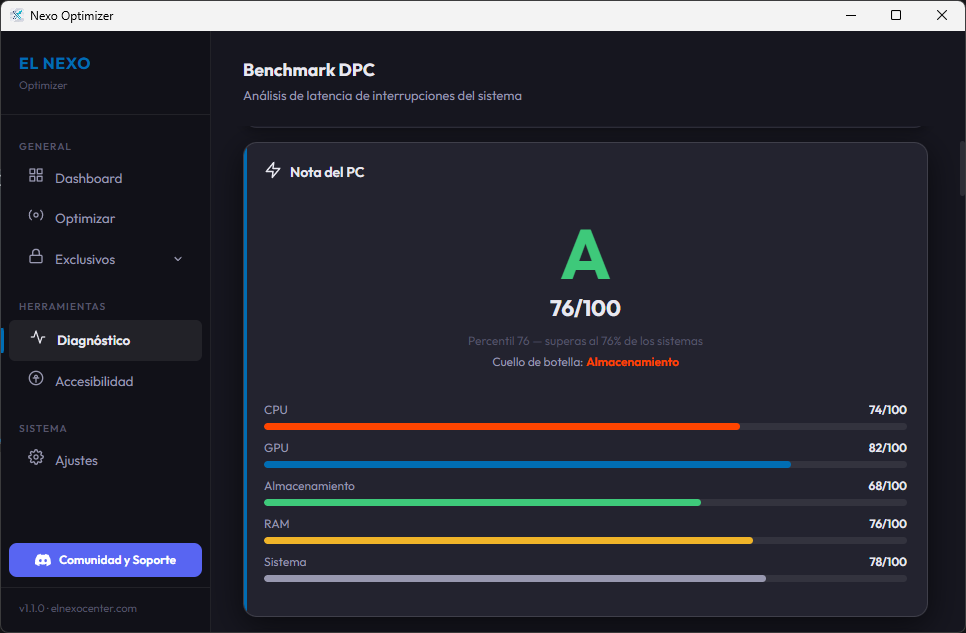Expand the Exclusivos dropdown chevron
Image resolution: width=966 pixels, height=633 pixels.
pyautogui.click(x=178, y=258)
